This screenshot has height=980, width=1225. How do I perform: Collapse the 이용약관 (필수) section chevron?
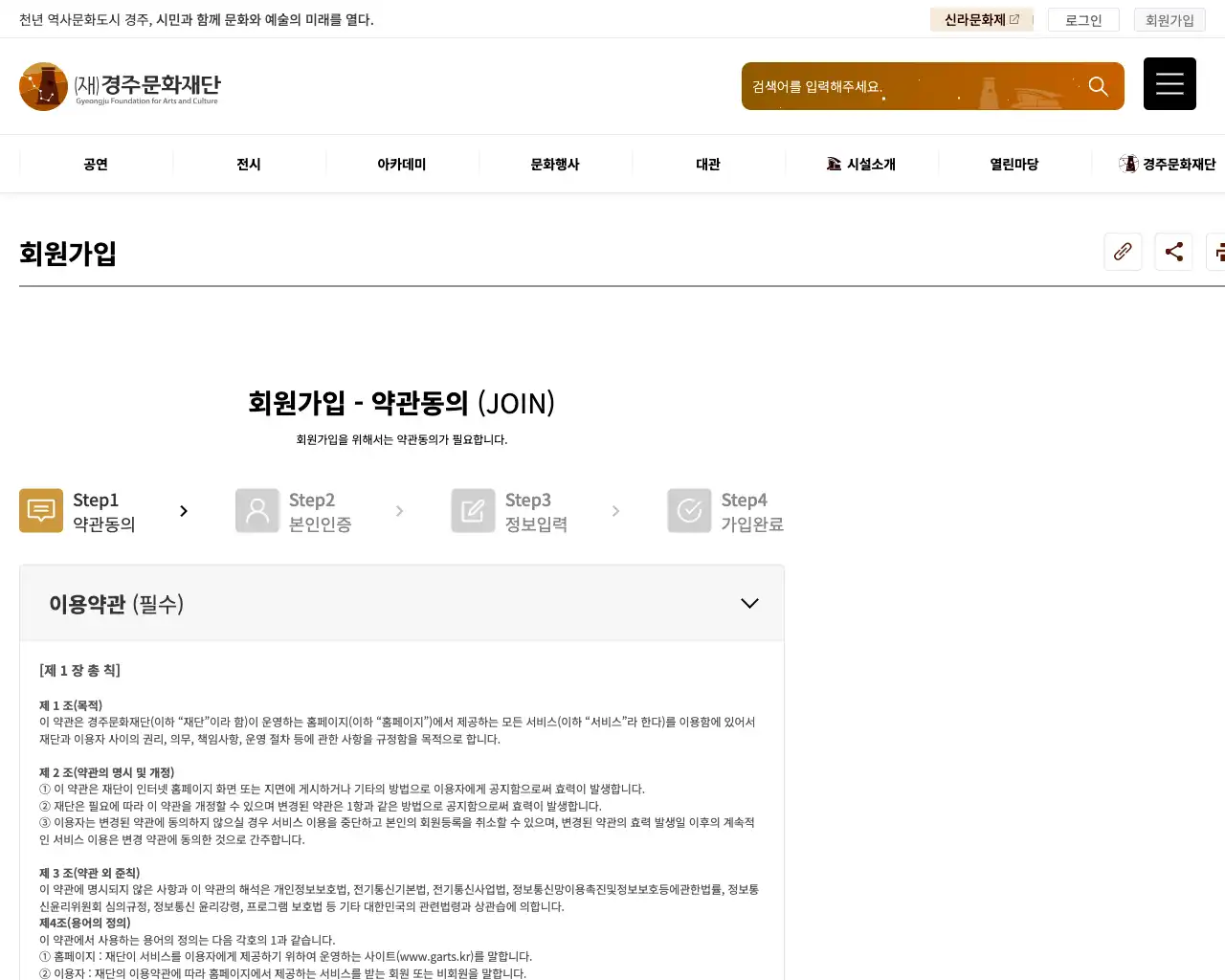(x=749, y=603)
